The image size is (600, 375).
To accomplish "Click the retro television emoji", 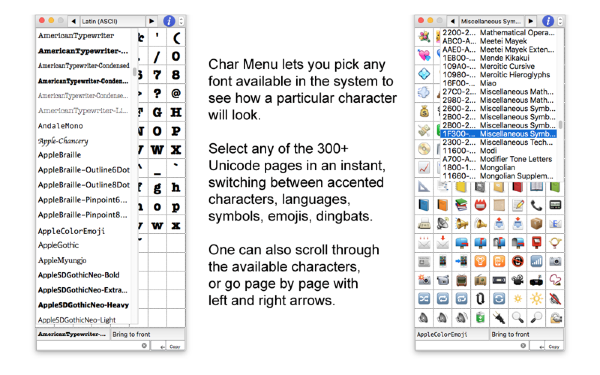I will click(x=461, y=280).
